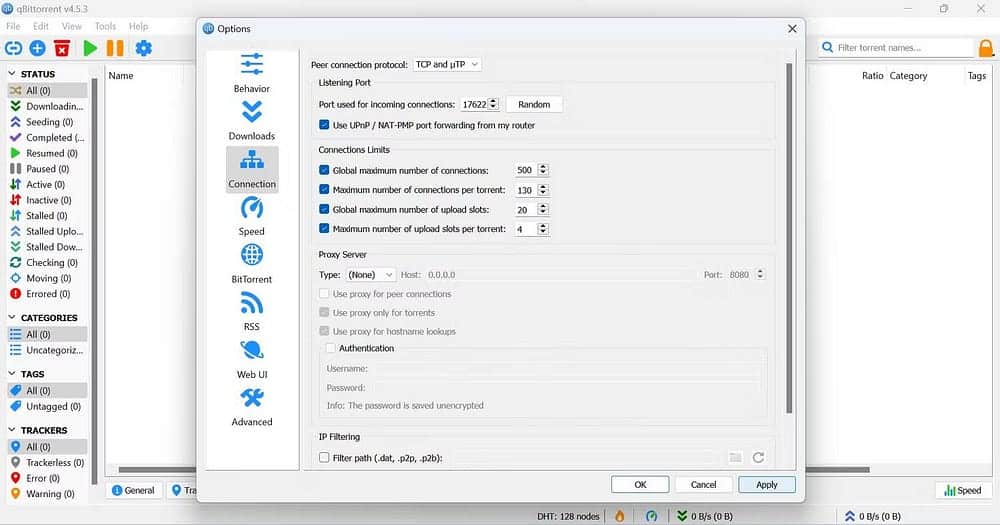
Task: Select Errored (0) status filter
Action: click(x=47, y=294)
